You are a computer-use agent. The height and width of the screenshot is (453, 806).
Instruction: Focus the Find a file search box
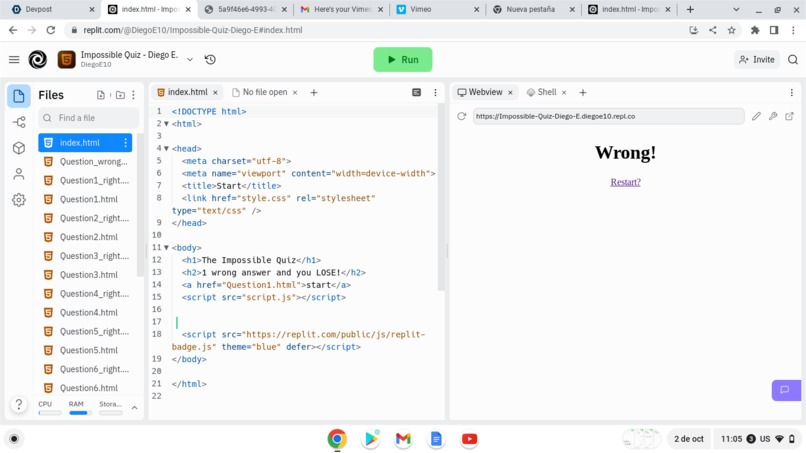pos(88,118)
